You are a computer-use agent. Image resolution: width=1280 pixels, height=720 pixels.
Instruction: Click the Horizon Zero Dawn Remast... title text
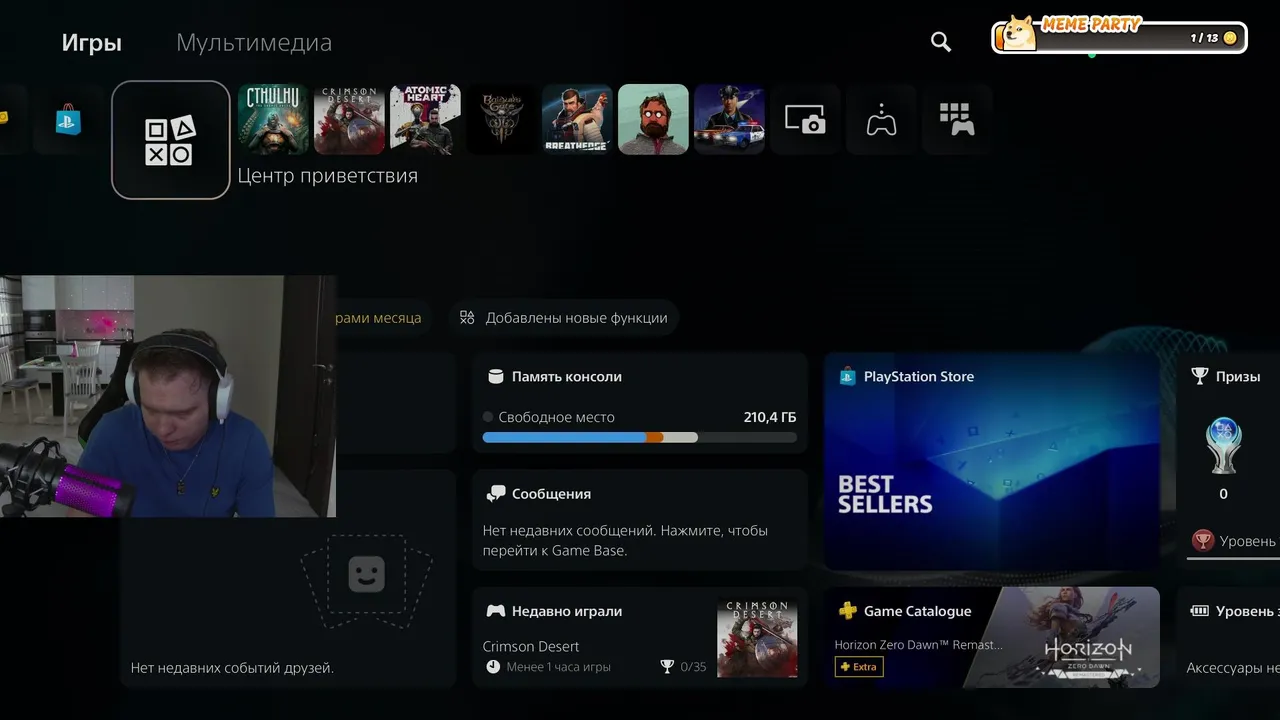point(918,645)
